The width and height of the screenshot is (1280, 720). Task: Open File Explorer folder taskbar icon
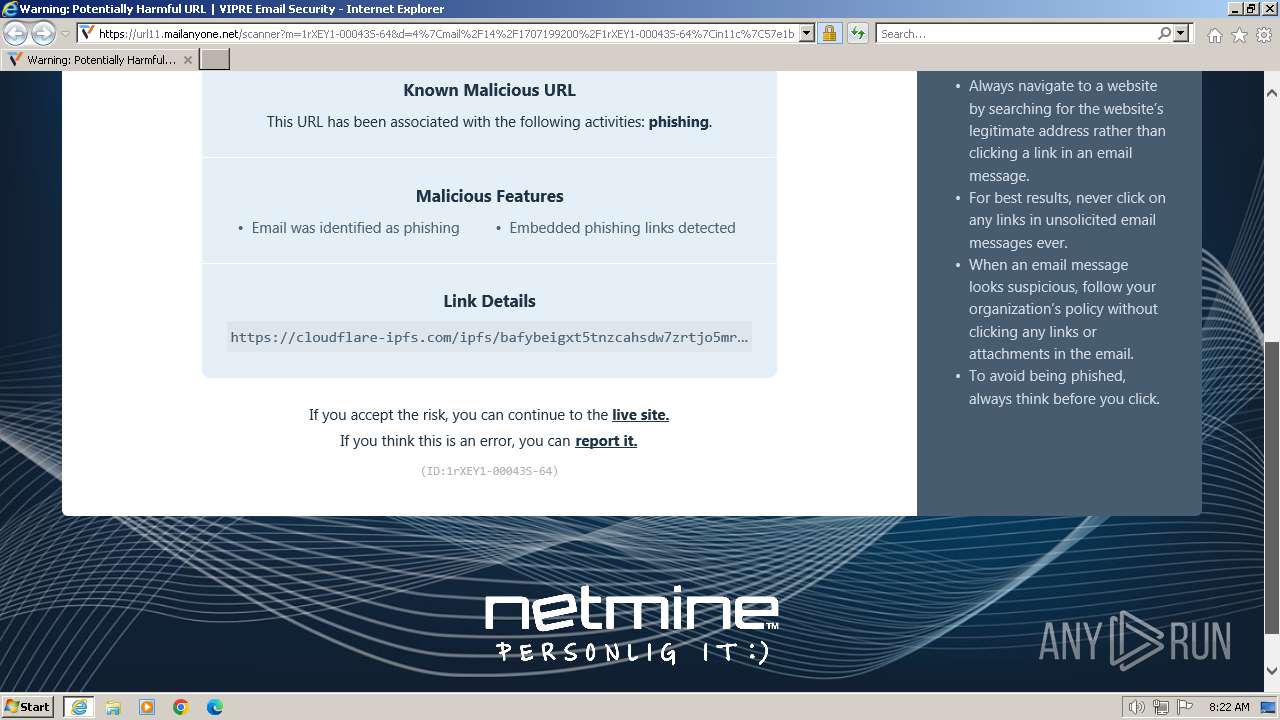pyautogui.click(x=113, y=707)
